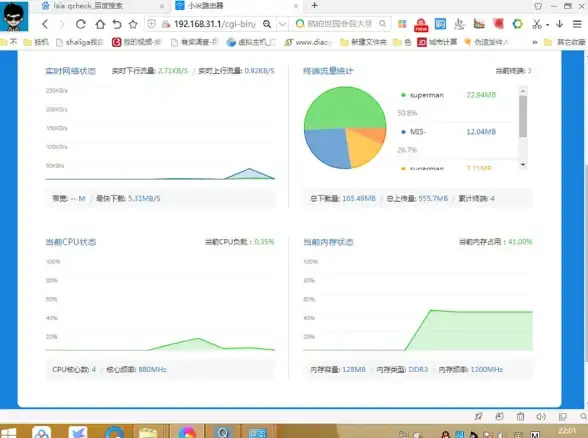588x438 pixels.
Task: Click the search box magnifier button
Action: pos(382,24)
